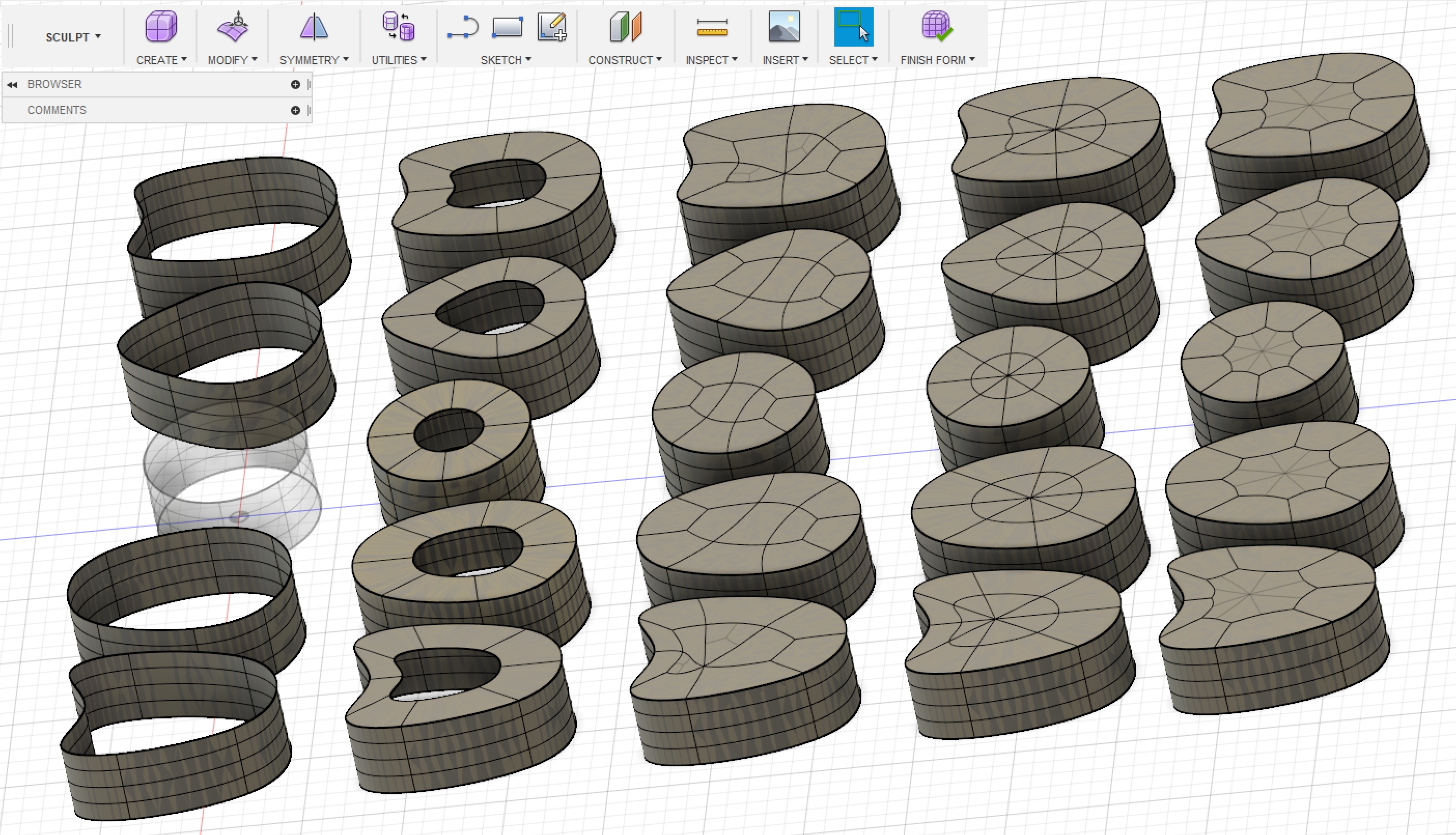This screenshot has width=1456, height=835.
Task: Expand the COMMENTS panel plus button
Action: pos(296,110)
